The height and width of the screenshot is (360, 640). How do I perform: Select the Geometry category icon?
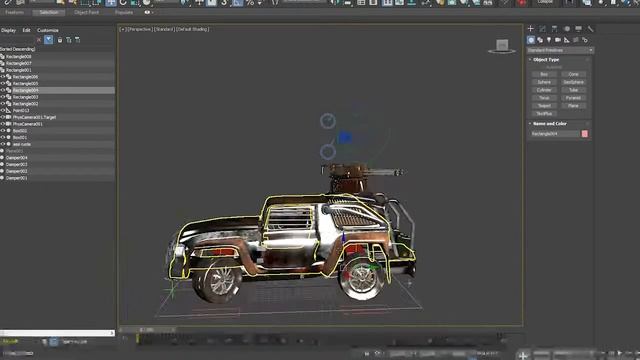pyautogui.click(x=531, y=40)
